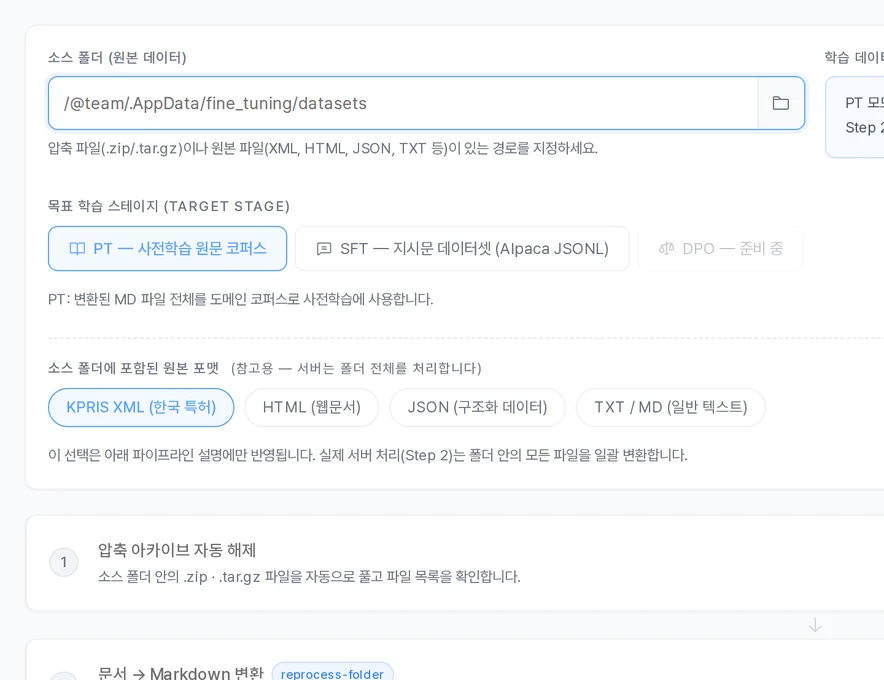Click the balance scale icon in DPO
The image size is (884, 680).
point(666,249)
